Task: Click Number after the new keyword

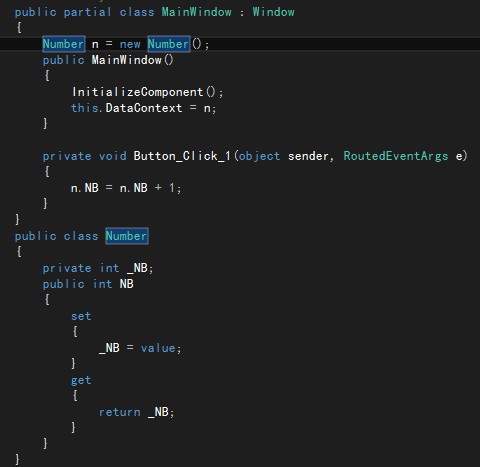Action: (169, 44)
